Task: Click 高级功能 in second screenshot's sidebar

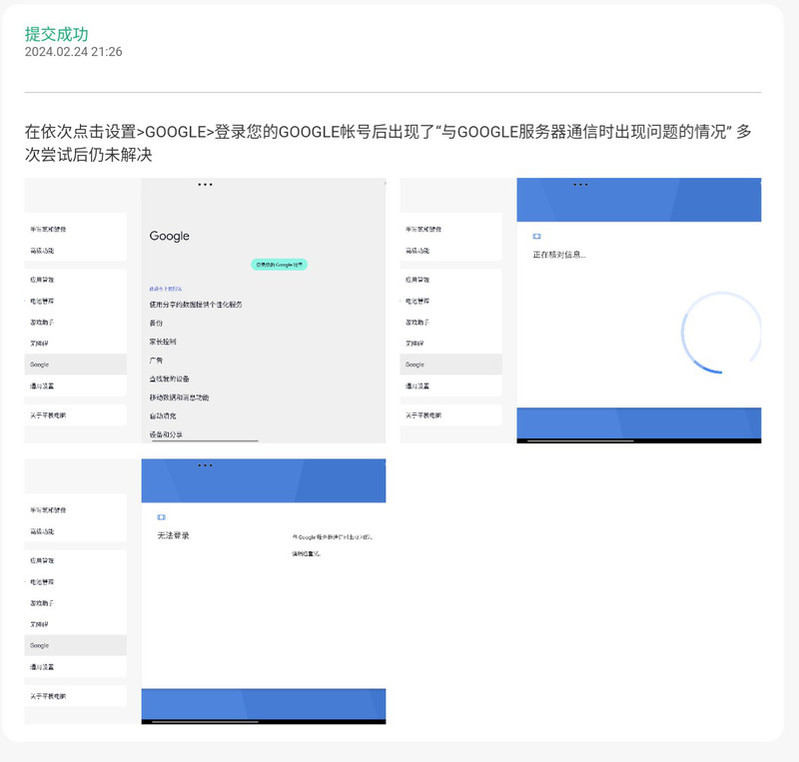Action: pyautogui.click(x=418, y=250)
